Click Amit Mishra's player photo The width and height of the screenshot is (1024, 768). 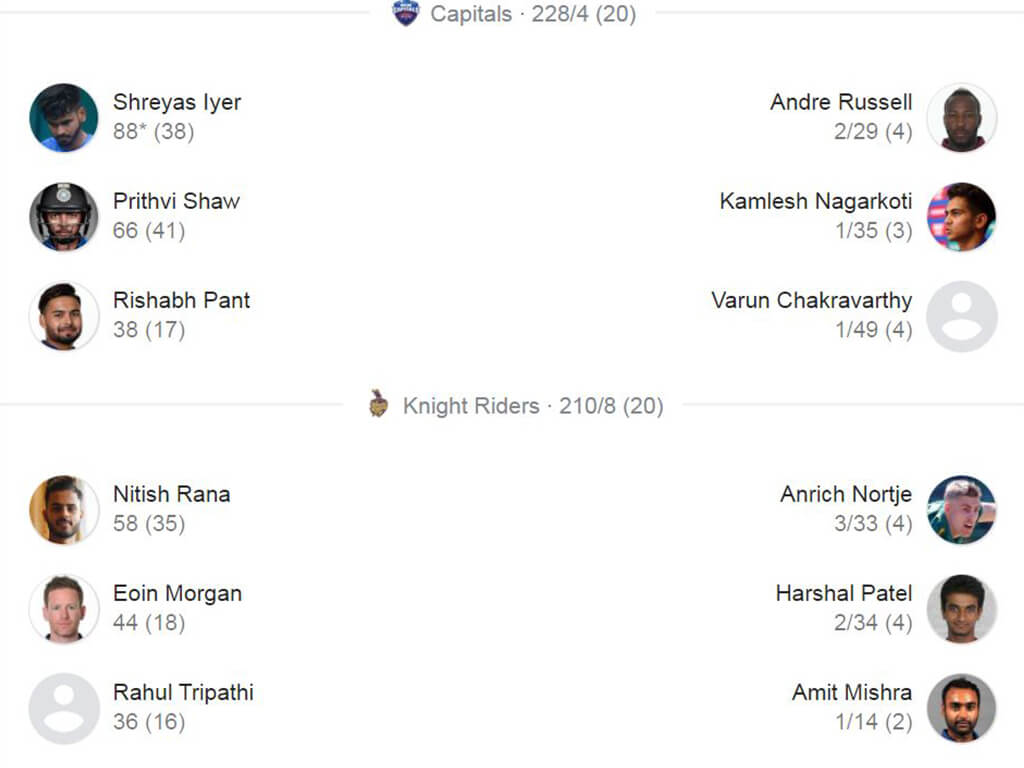961,709
